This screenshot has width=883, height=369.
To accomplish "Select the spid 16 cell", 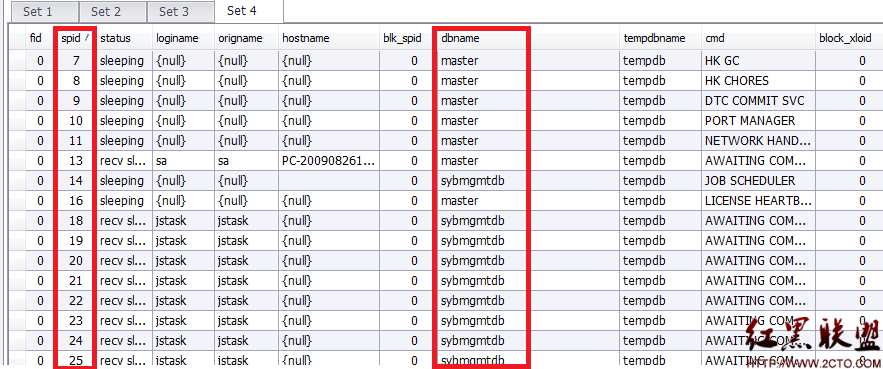I will pyautogui.click(x=76, y=201).
